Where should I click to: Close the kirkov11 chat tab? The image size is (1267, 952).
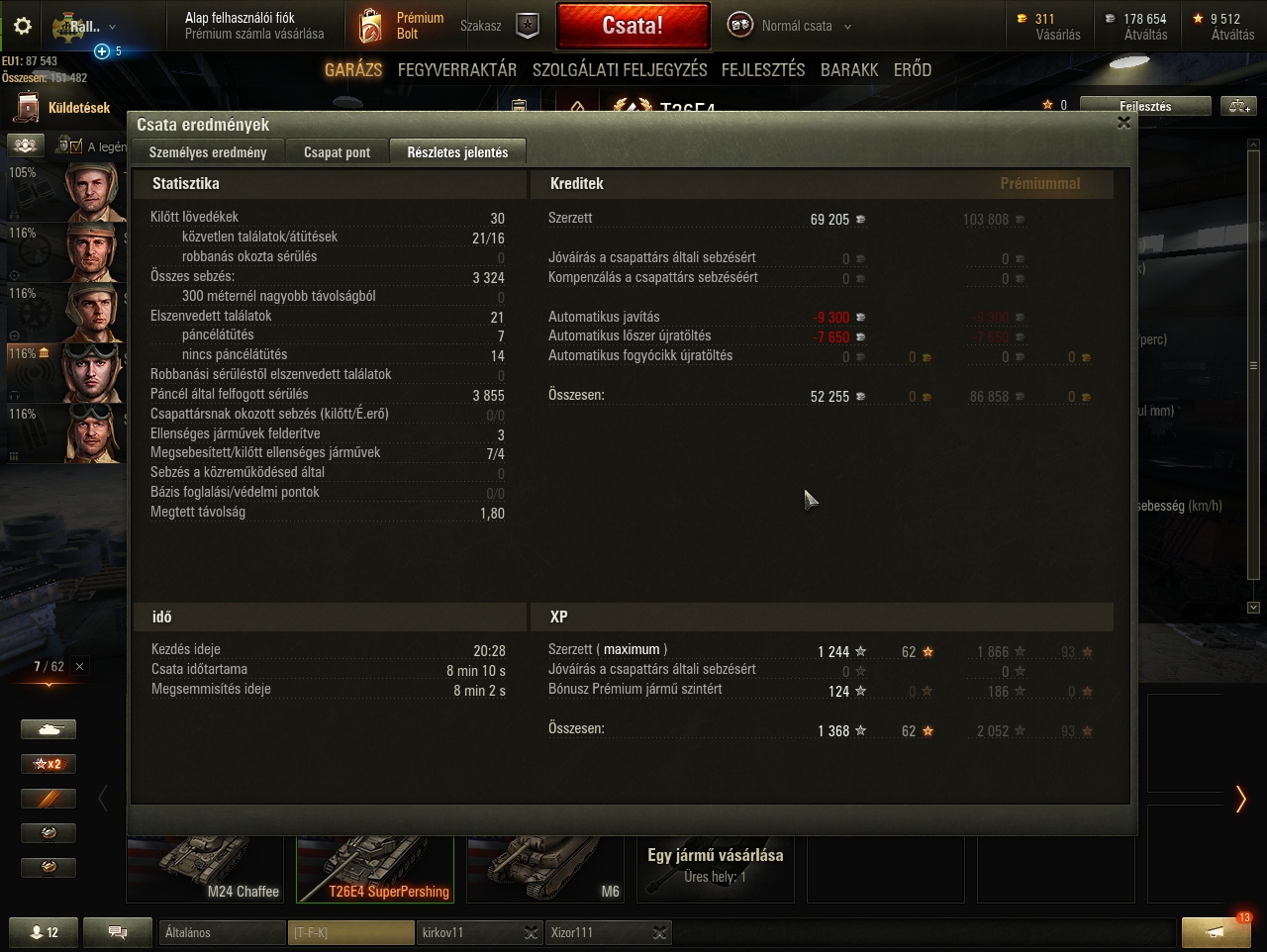532,932
